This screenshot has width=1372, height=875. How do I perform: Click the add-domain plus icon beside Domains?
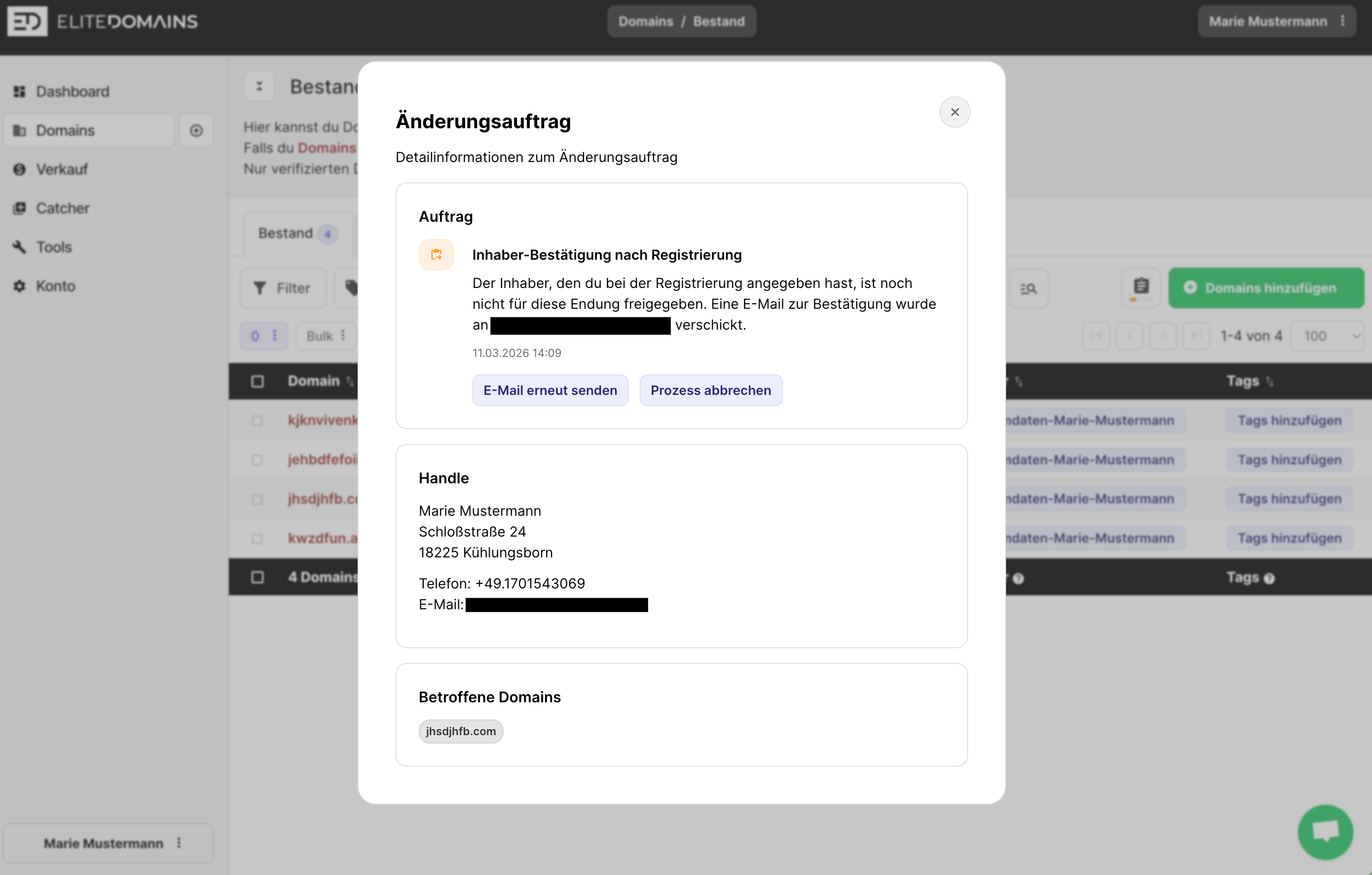pyautogui.click(x=196, y=131)
